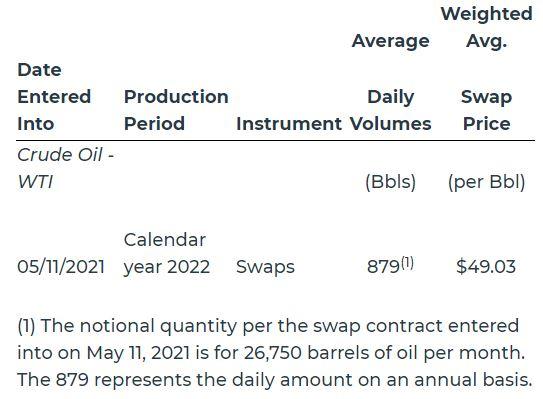Viewport: 543px width, 399px height.
Task: Click the 'Average Daily Volumes' column header
Action: 390,82
